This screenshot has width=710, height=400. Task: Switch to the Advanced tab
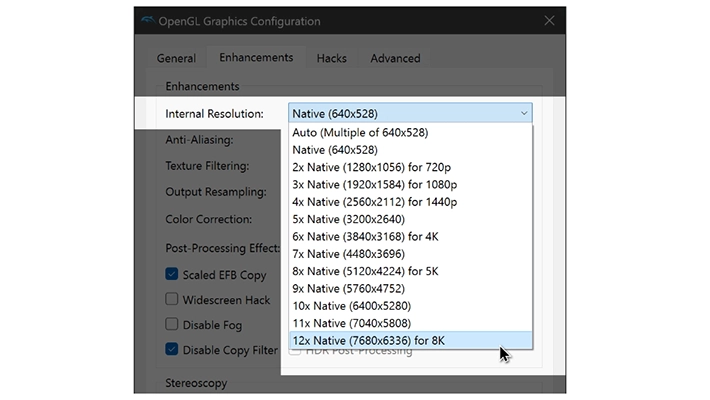point(395,58)
